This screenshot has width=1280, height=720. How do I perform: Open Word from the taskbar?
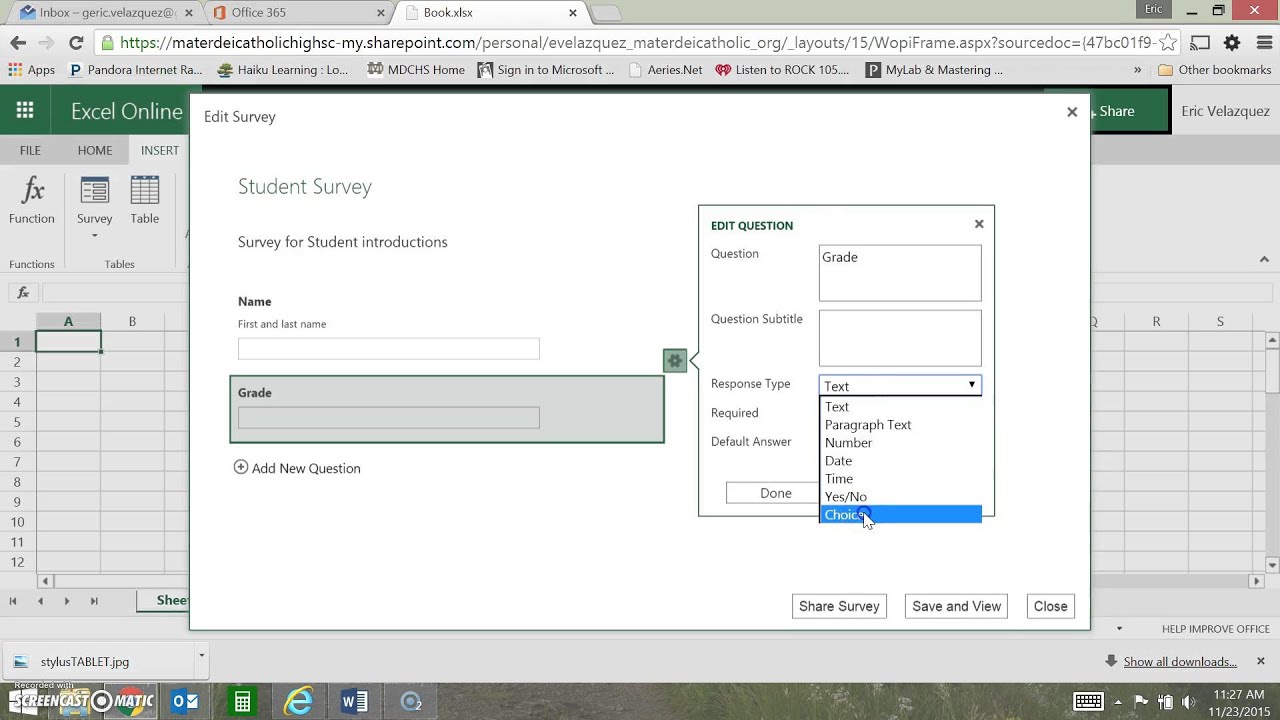click(x=354, y=701)
